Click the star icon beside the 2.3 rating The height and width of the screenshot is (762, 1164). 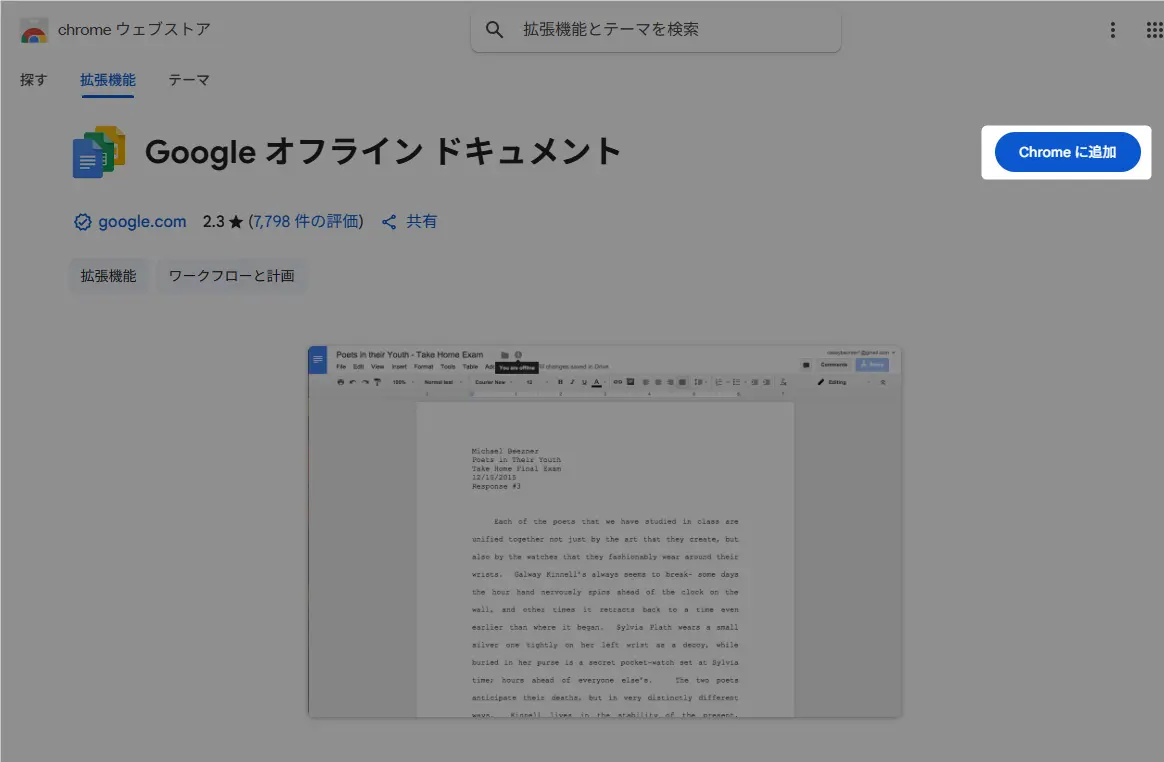pos(236,222)
